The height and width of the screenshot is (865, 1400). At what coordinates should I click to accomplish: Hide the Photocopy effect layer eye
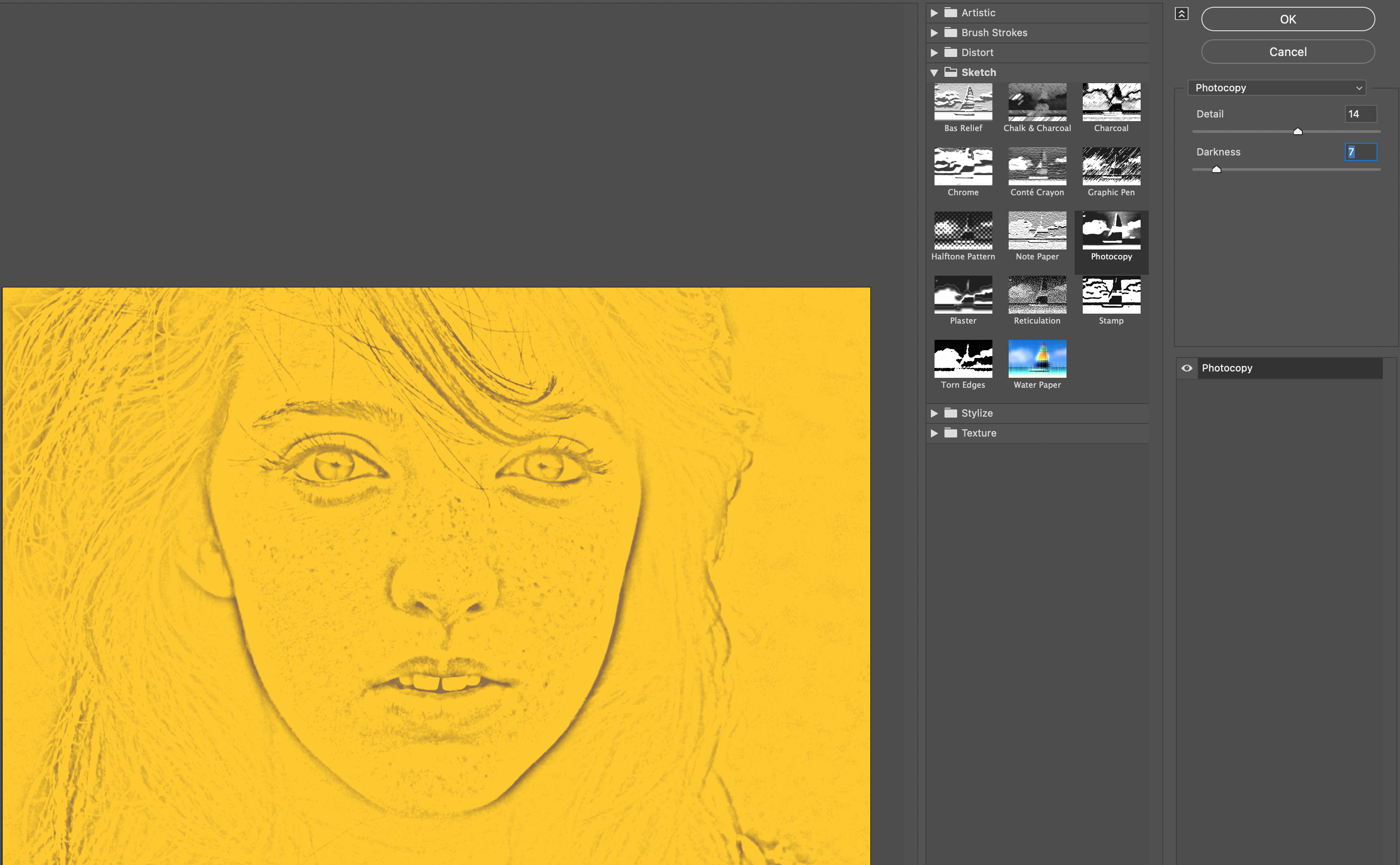pos(1187,368)
